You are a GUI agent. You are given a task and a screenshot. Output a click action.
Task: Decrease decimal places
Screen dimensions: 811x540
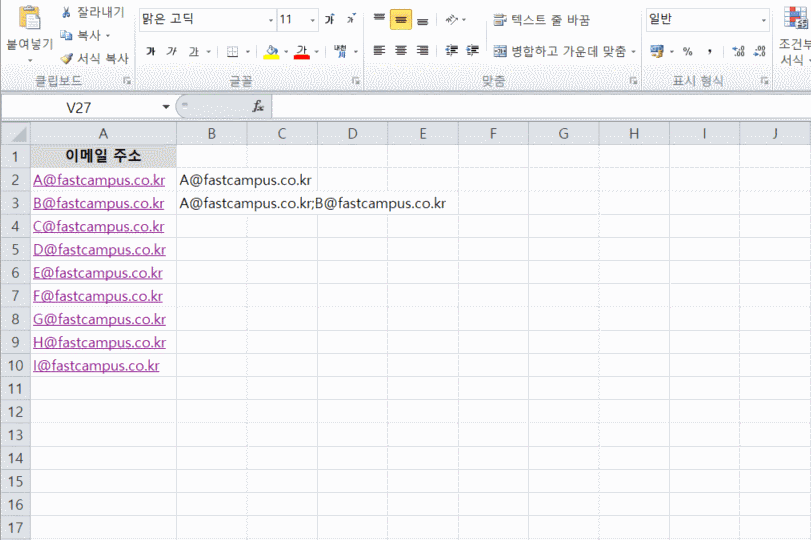point(759,51)
